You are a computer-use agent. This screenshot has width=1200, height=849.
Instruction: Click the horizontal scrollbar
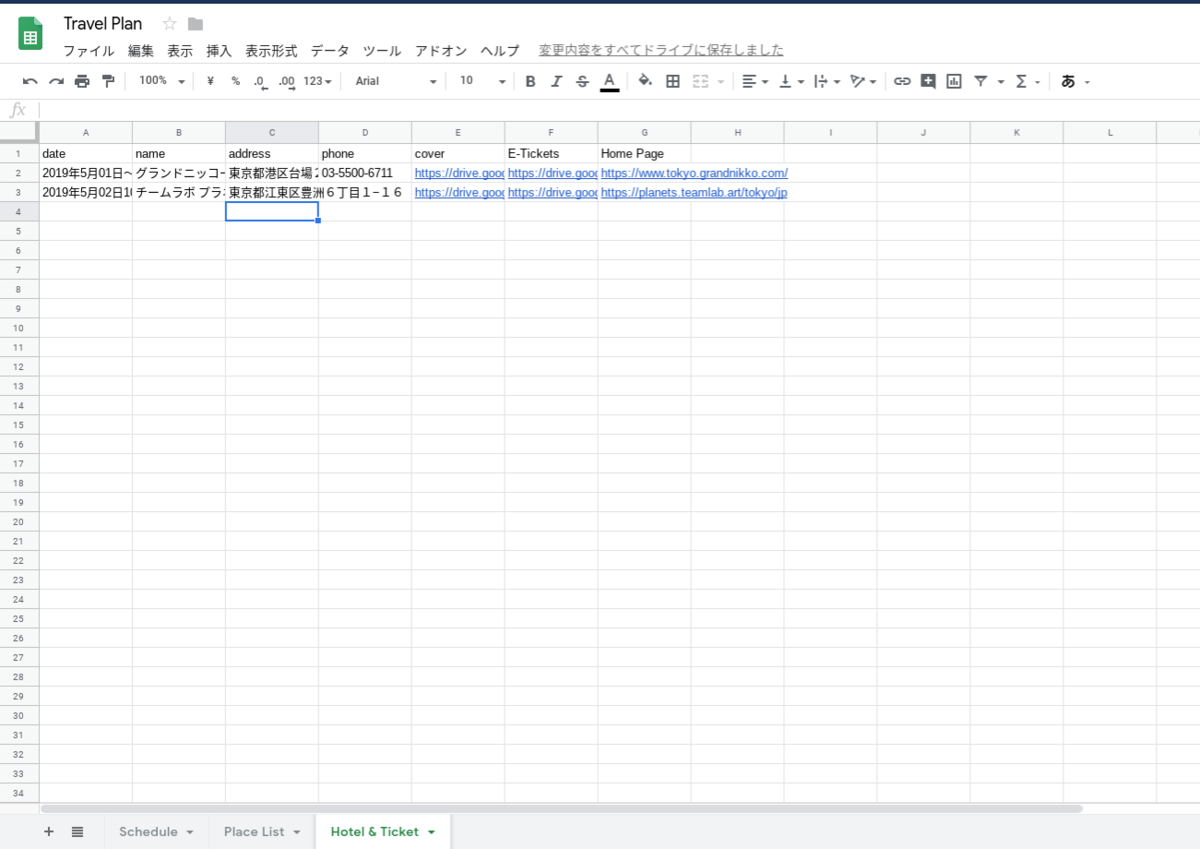pos(562,807)
